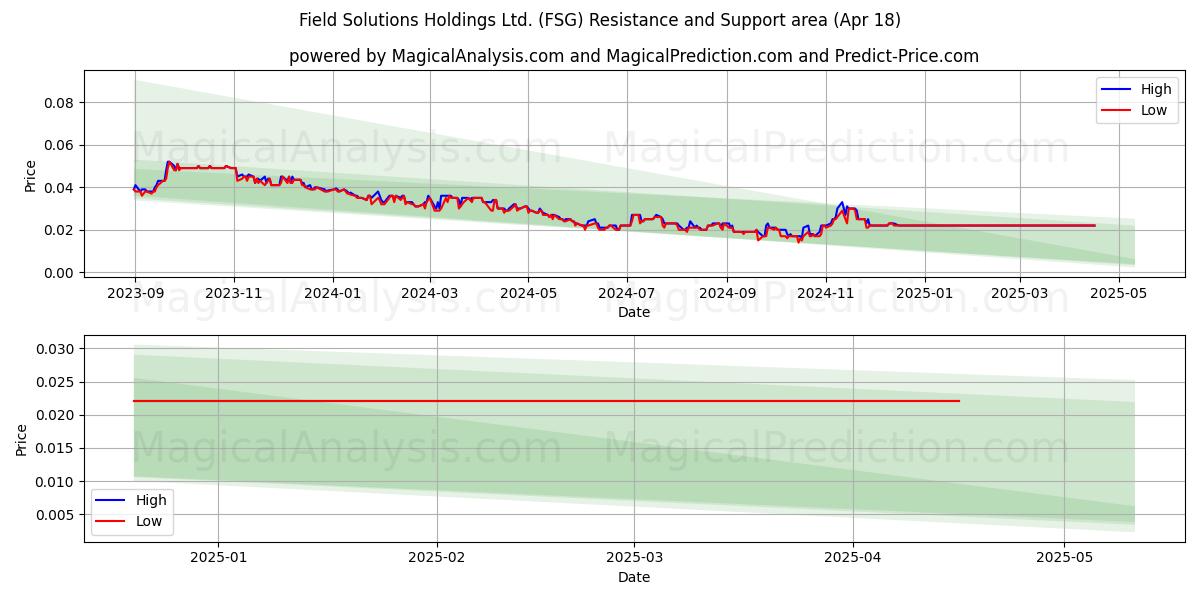Click 'High' in the bottom chart legend
The width and height of the screenshot is (1200, 600).
pyautogui.click(x=152, y=500)
